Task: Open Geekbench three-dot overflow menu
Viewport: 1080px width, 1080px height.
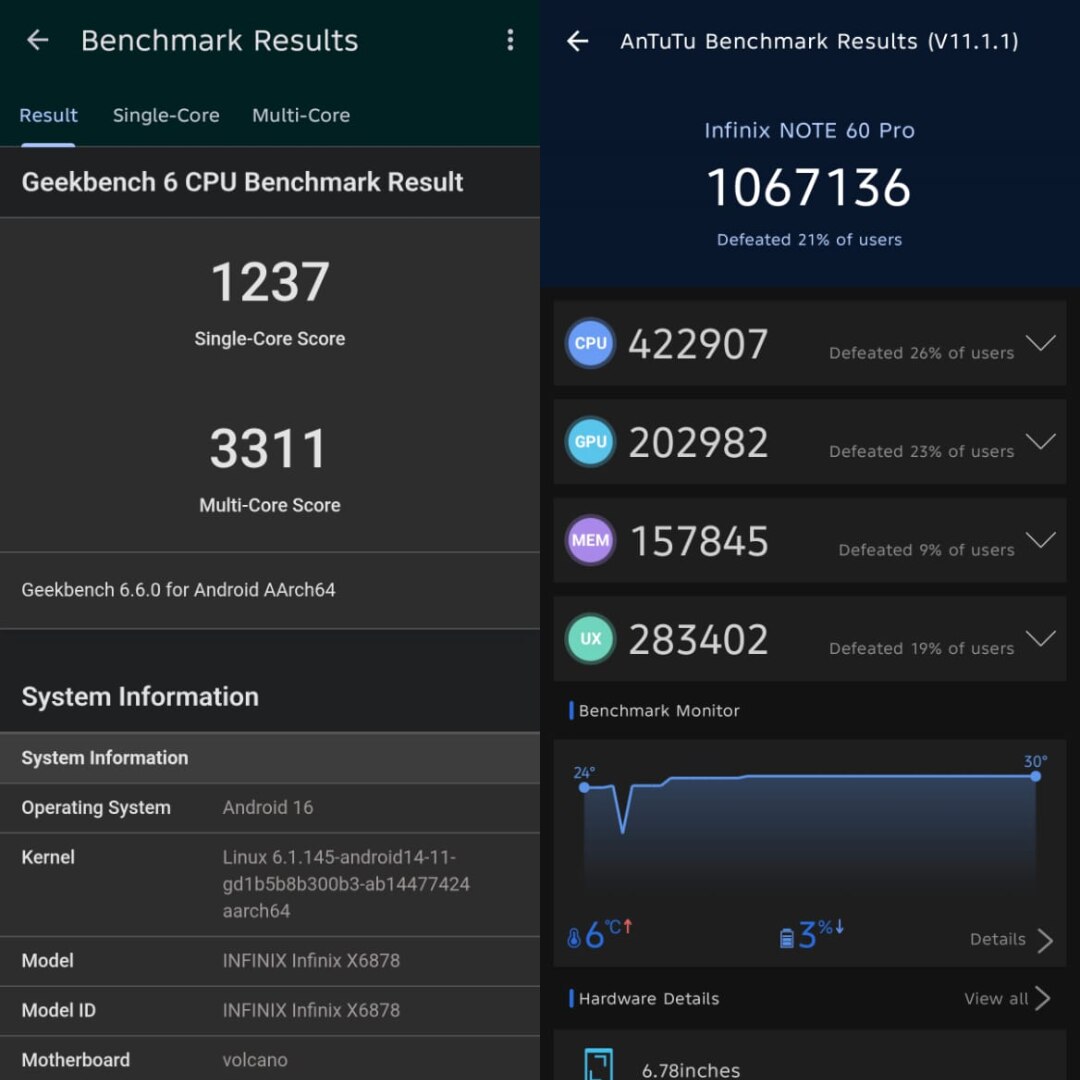Action: pos(510,40)
